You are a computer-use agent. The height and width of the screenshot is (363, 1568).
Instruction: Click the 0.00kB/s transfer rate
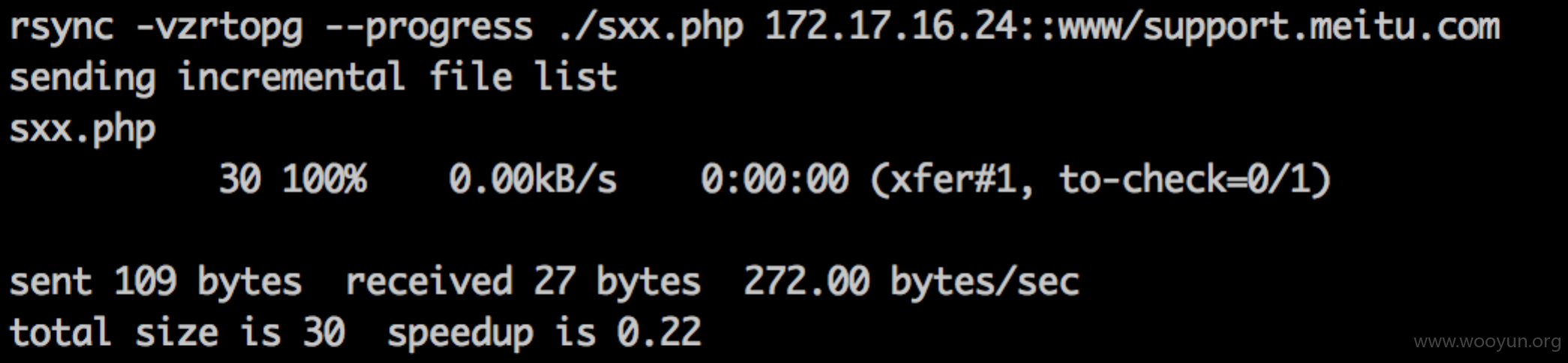click(533, 180)
